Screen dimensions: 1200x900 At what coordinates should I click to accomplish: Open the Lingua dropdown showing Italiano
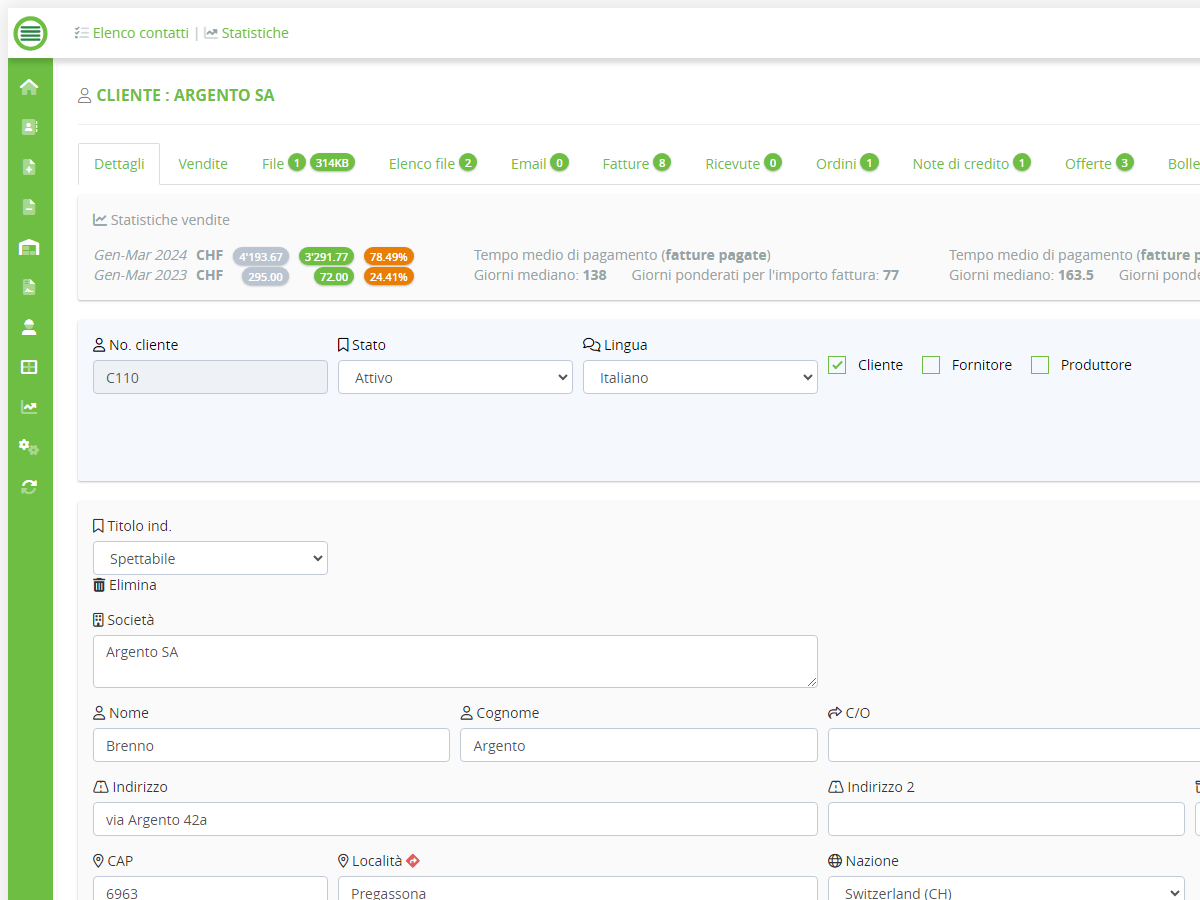tap(700, 377)
